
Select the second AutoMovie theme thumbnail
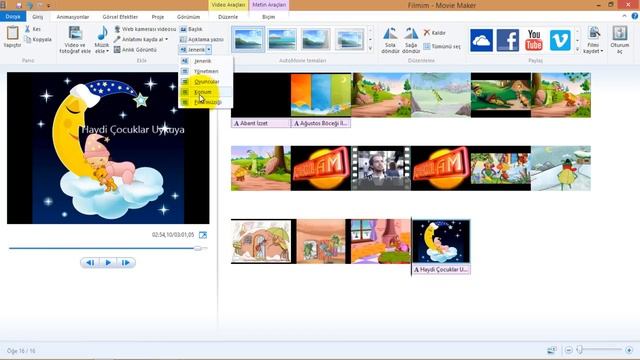tap(282, 39)
